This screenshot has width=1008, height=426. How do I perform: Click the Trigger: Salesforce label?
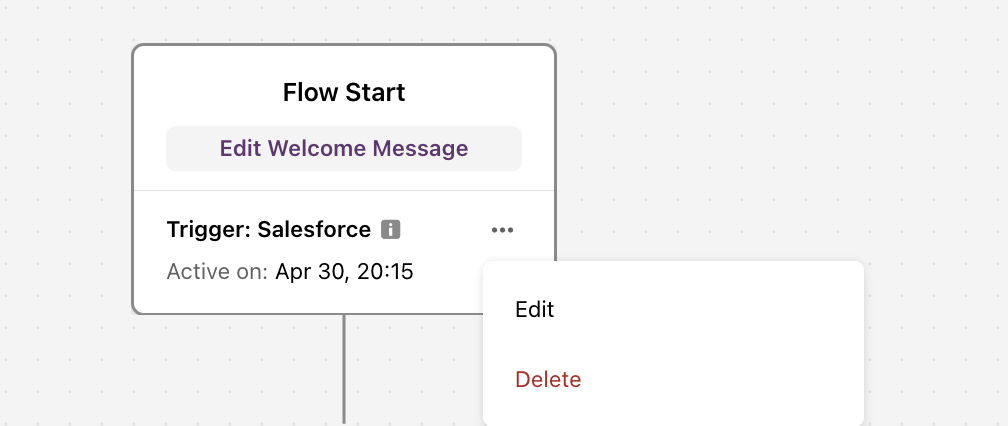pos(269,229)
